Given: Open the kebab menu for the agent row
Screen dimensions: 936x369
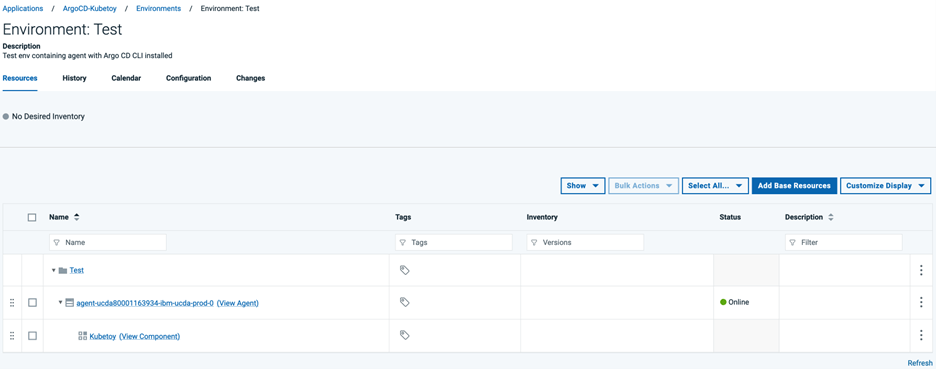Looking at the screenshot, I should coord(920,302).
